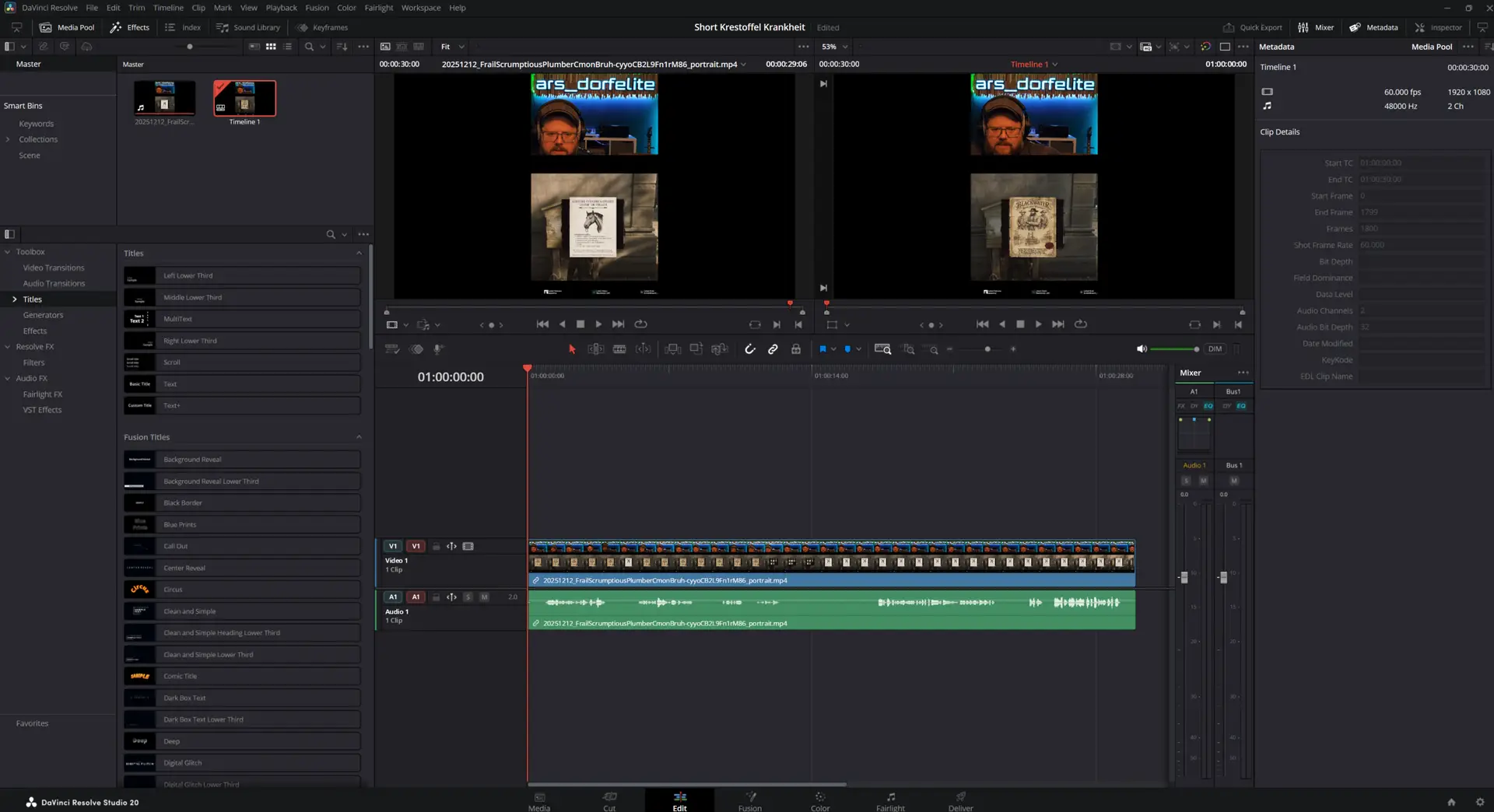Viewport: 1494px width, 812px height.
Task: Open source viewer Fit zoom dropdown
Action: coord(453,47)
